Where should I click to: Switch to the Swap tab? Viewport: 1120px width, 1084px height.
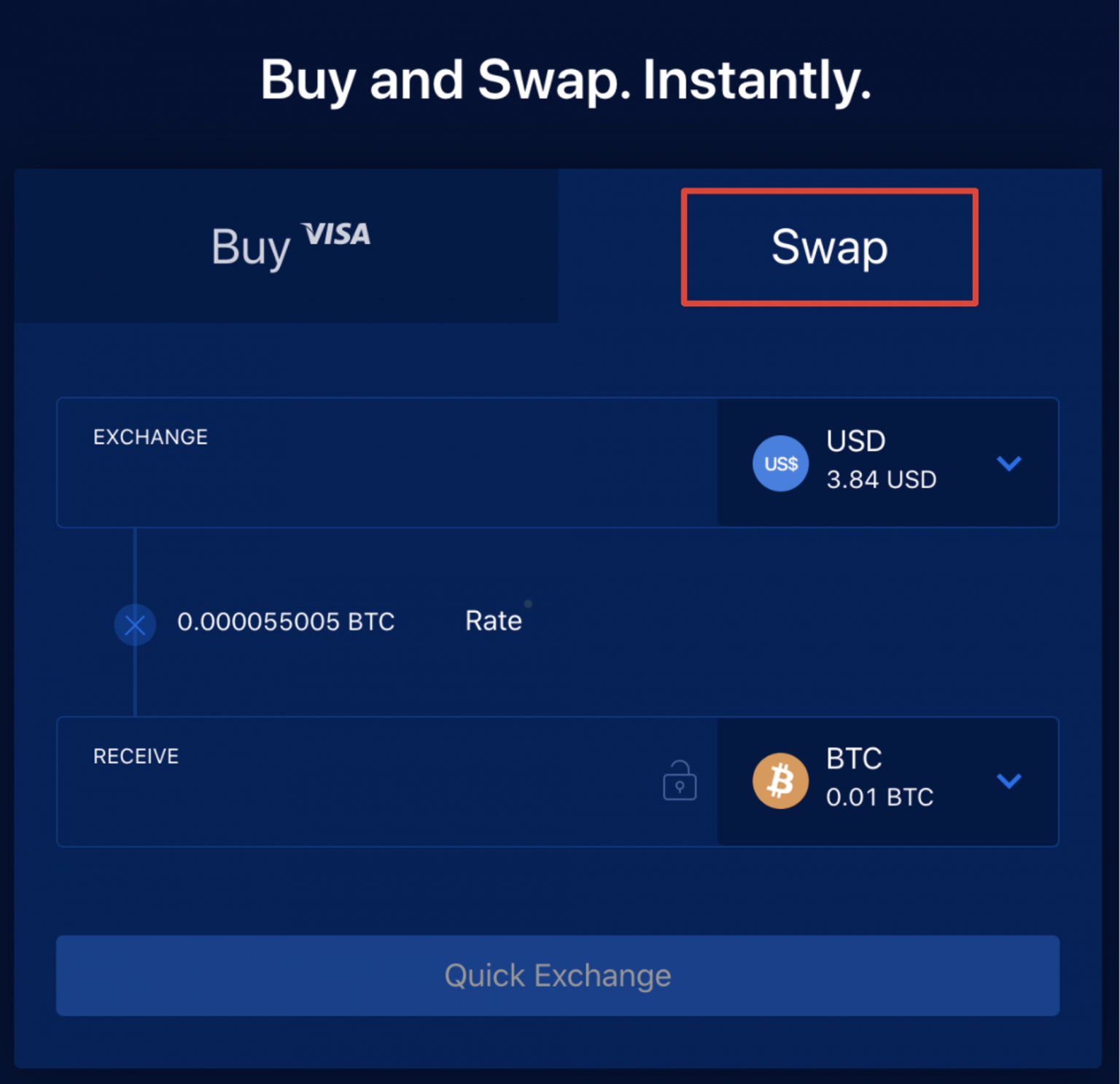click(828, 246)
